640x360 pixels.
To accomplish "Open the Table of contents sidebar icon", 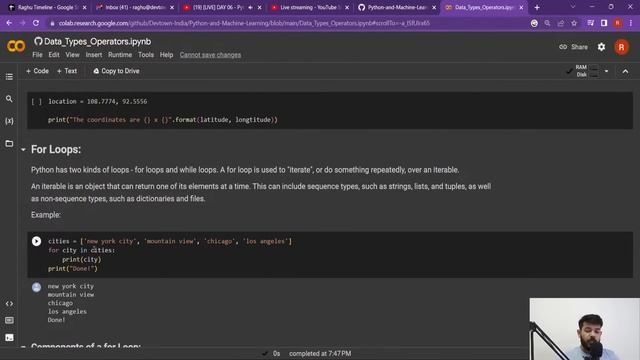I will coord(9,77).
